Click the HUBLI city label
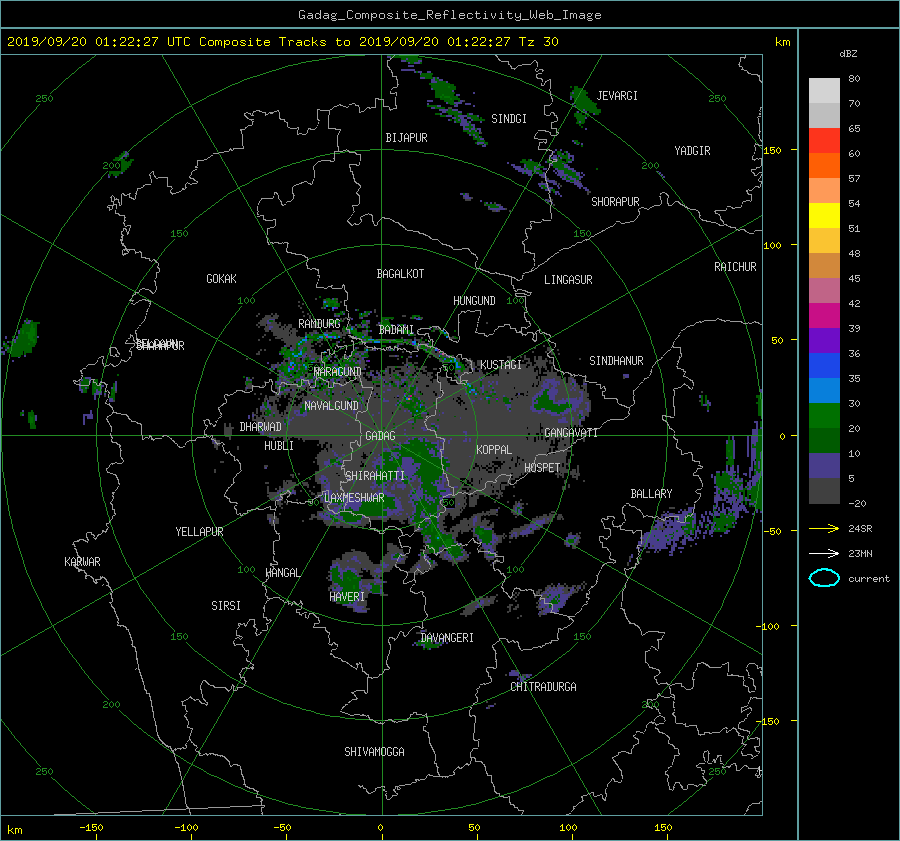Image resolution: width=900 pixels, height=841 pixels. (x=279, y=446)
